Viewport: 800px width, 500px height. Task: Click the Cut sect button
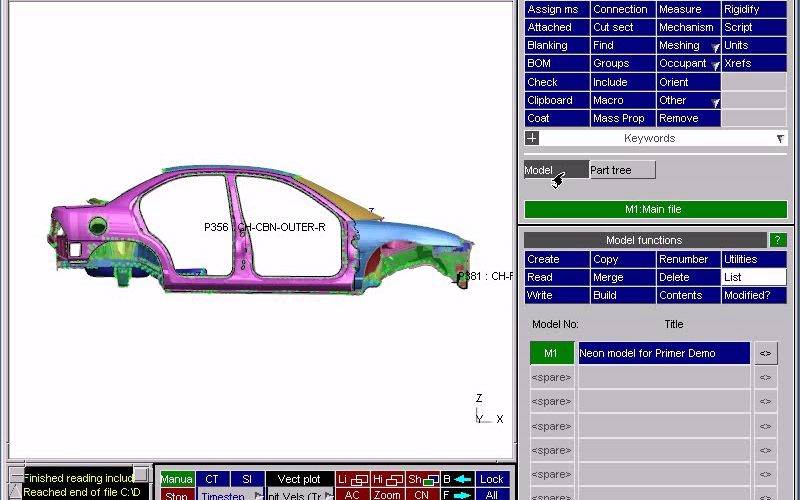(622, 28)
